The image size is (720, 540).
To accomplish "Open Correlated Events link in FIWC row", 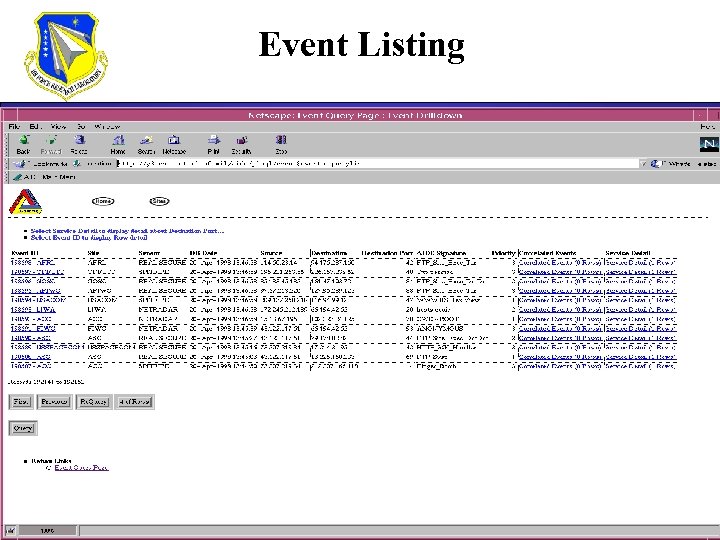I will pos(560,328).
